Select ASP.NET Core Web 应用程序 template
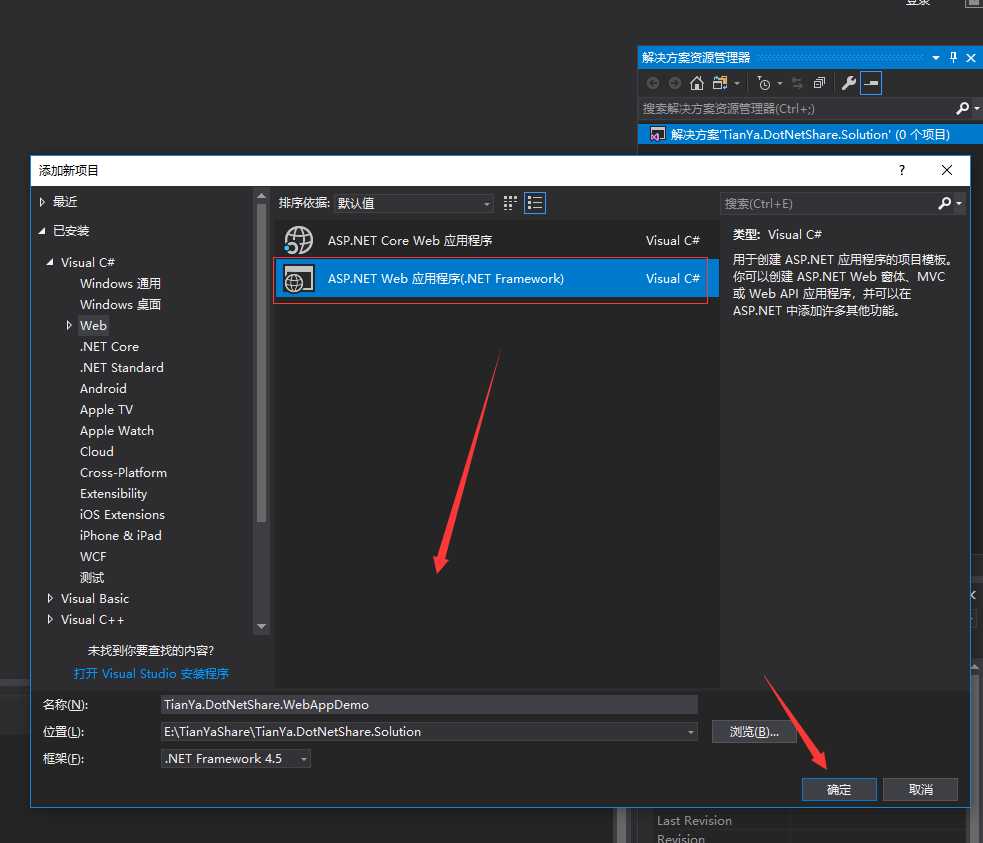 pos(497,240)
